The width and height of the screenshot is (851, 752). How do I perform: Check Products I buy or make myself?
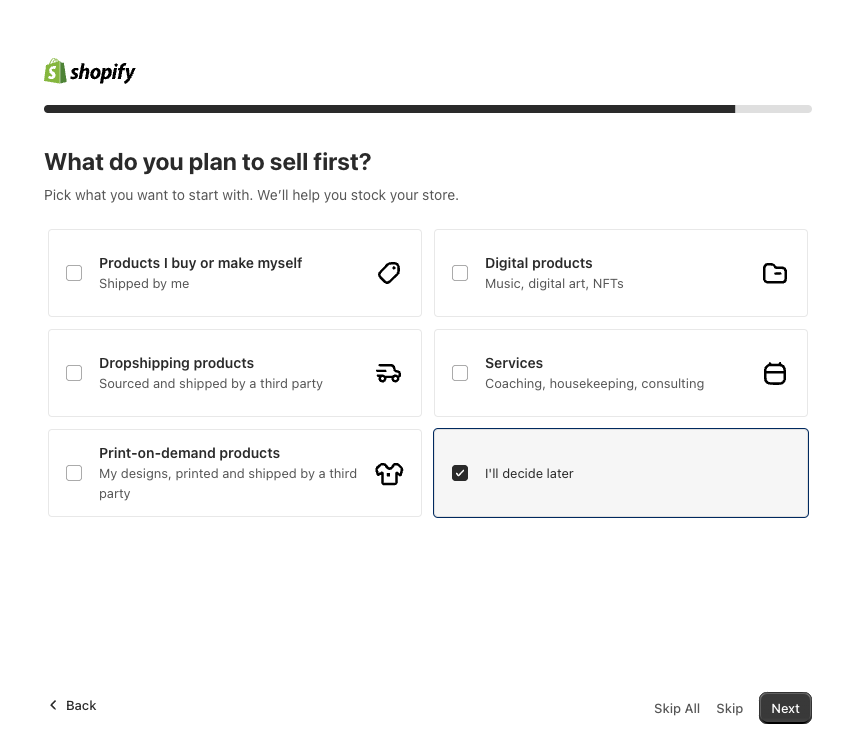[x=74, y=273]
